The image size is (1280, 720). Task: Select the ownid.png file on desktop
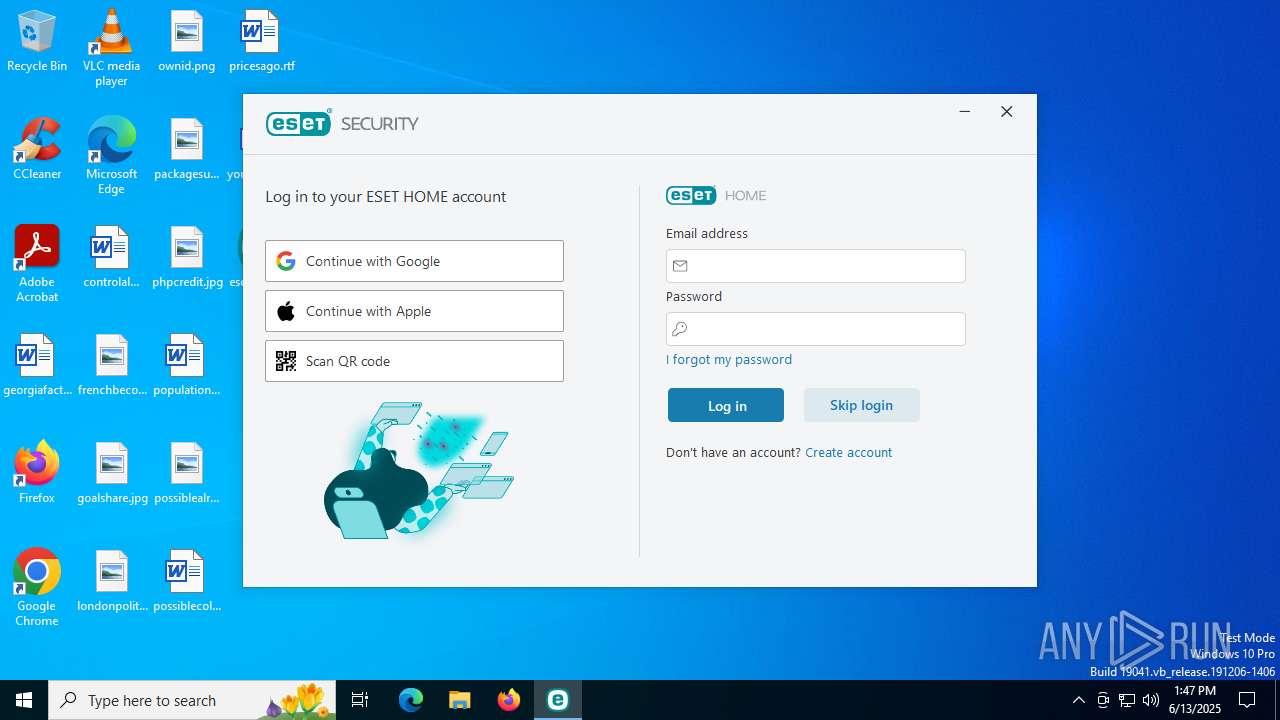click(x=187, y=42)
